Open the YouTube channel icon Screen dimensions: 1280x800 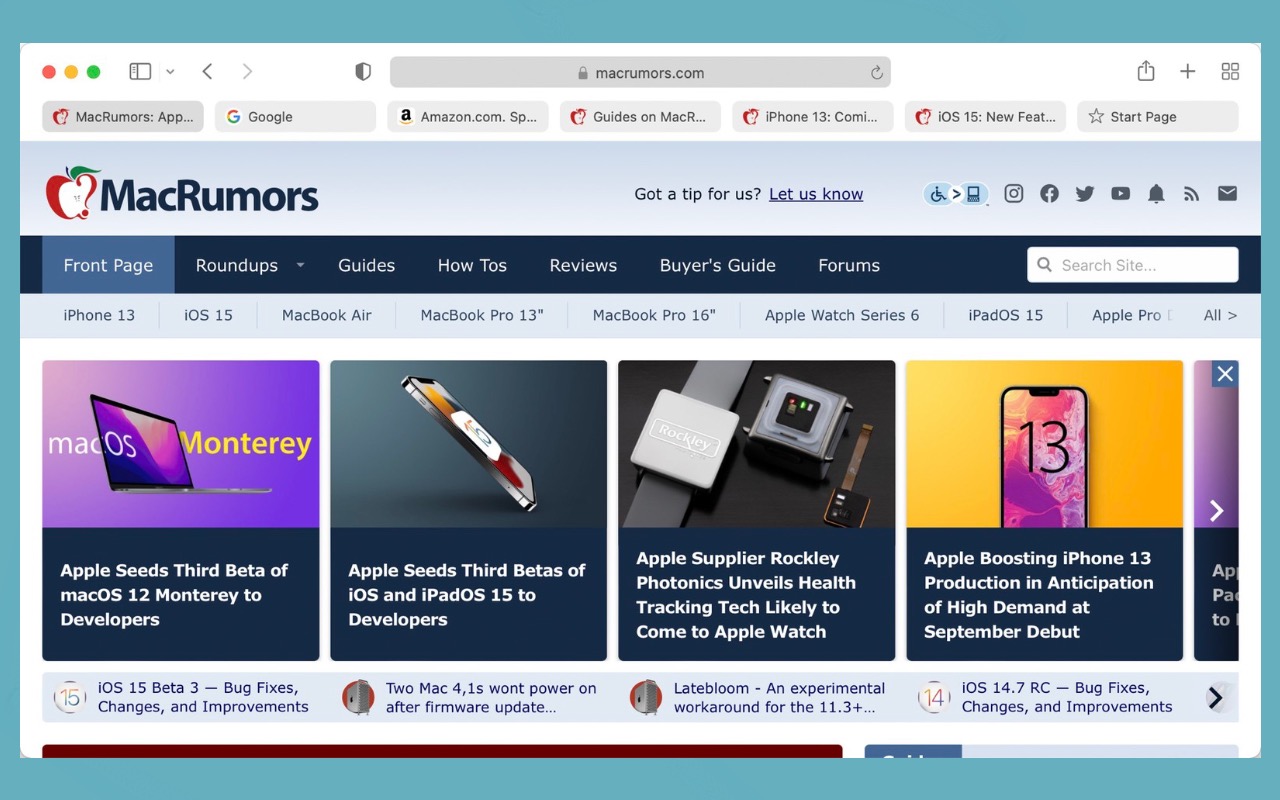coord(1120,194)
